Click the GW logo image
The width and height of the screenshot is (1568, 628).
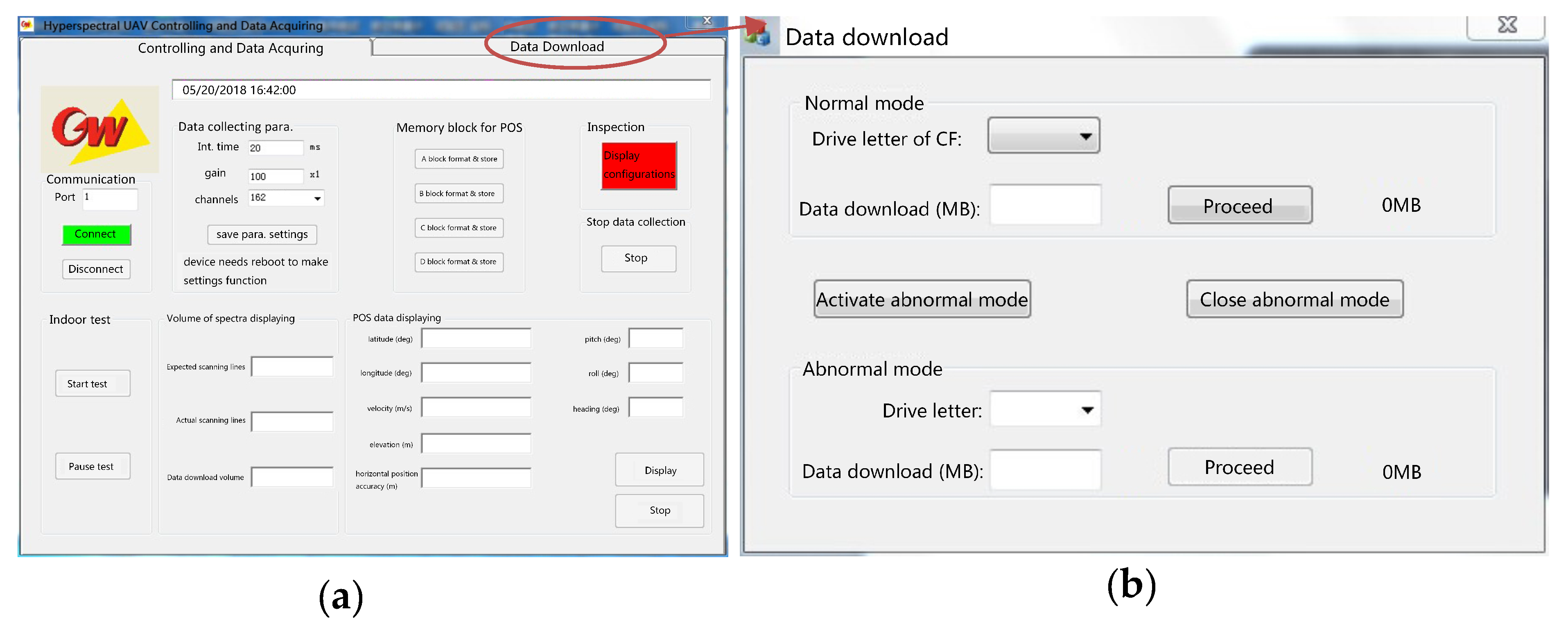[100, 129]
